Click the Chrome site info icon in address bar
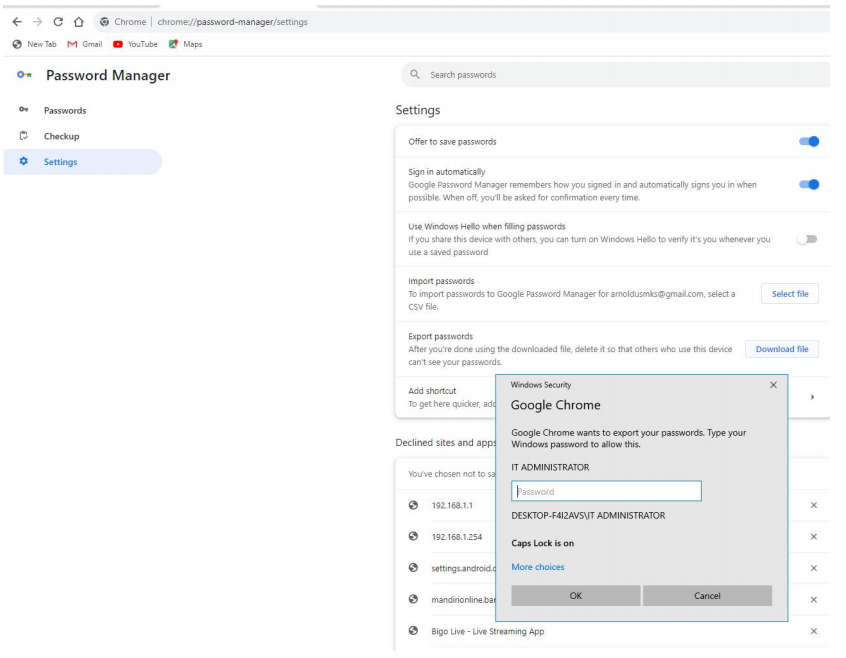The height and width of the screenshot is (658, 846). 104,22
